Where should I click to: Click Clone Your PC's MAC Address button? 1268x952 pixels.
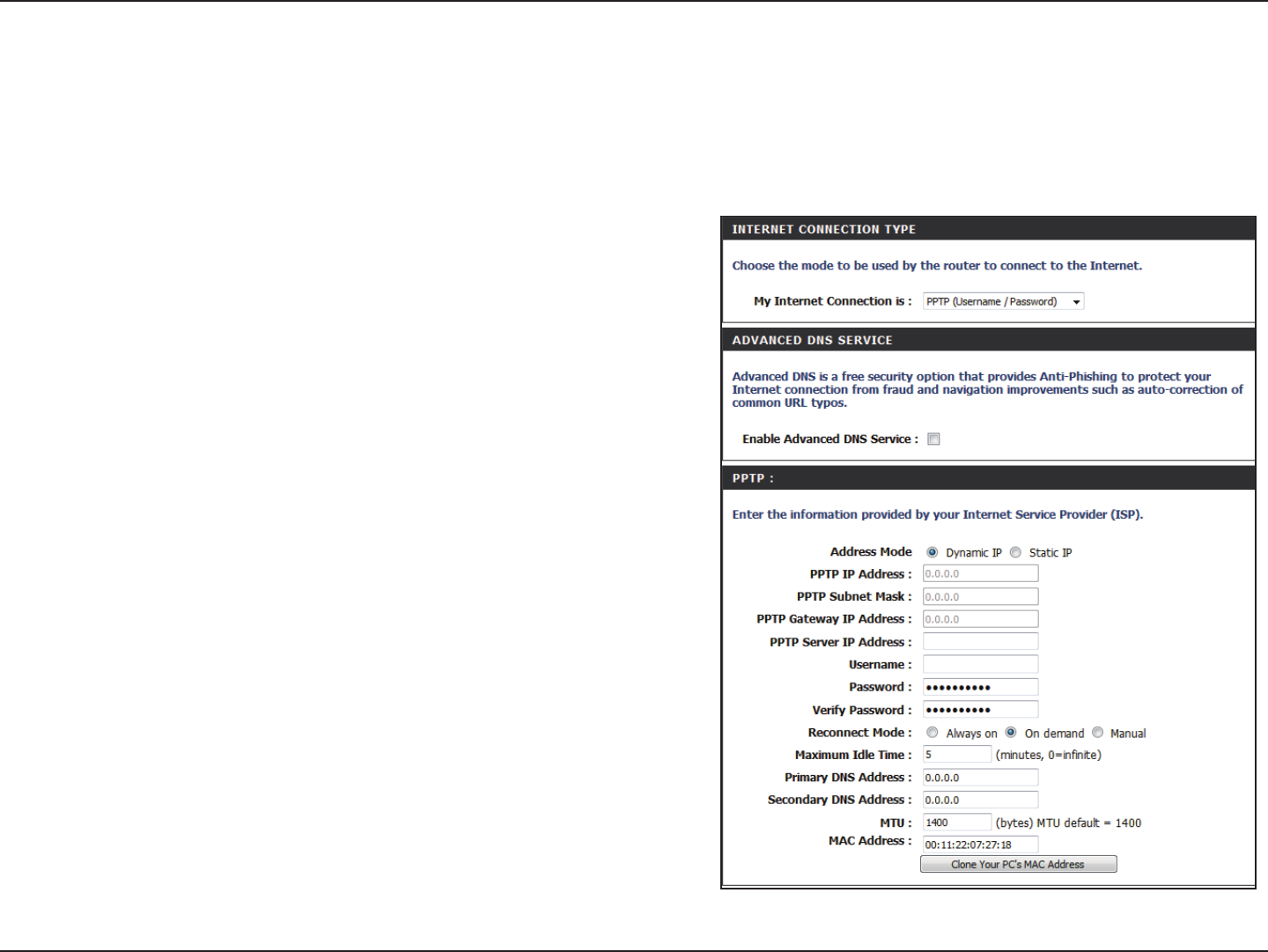(x=1018, y=865)
